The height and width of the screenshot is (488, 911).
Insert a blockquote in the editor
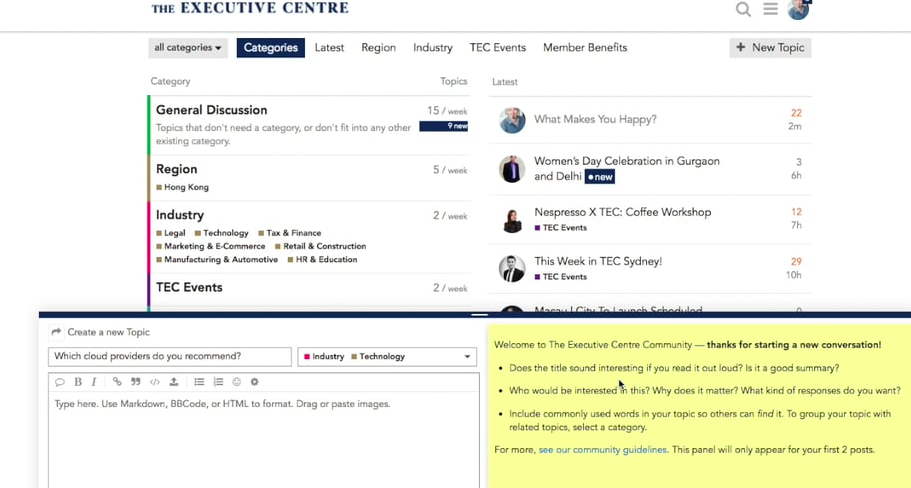(x=136, y=382)
